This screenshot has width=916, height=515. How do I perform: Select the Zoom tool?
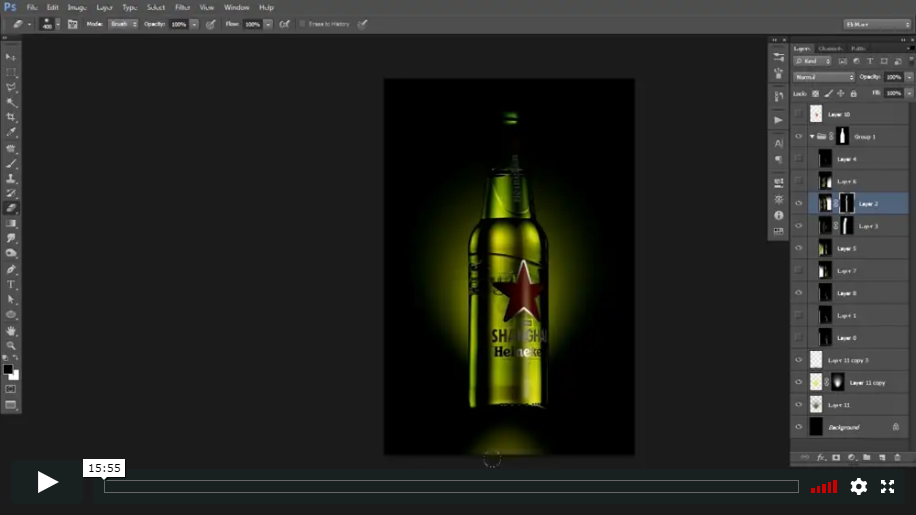tap(11, 346)
